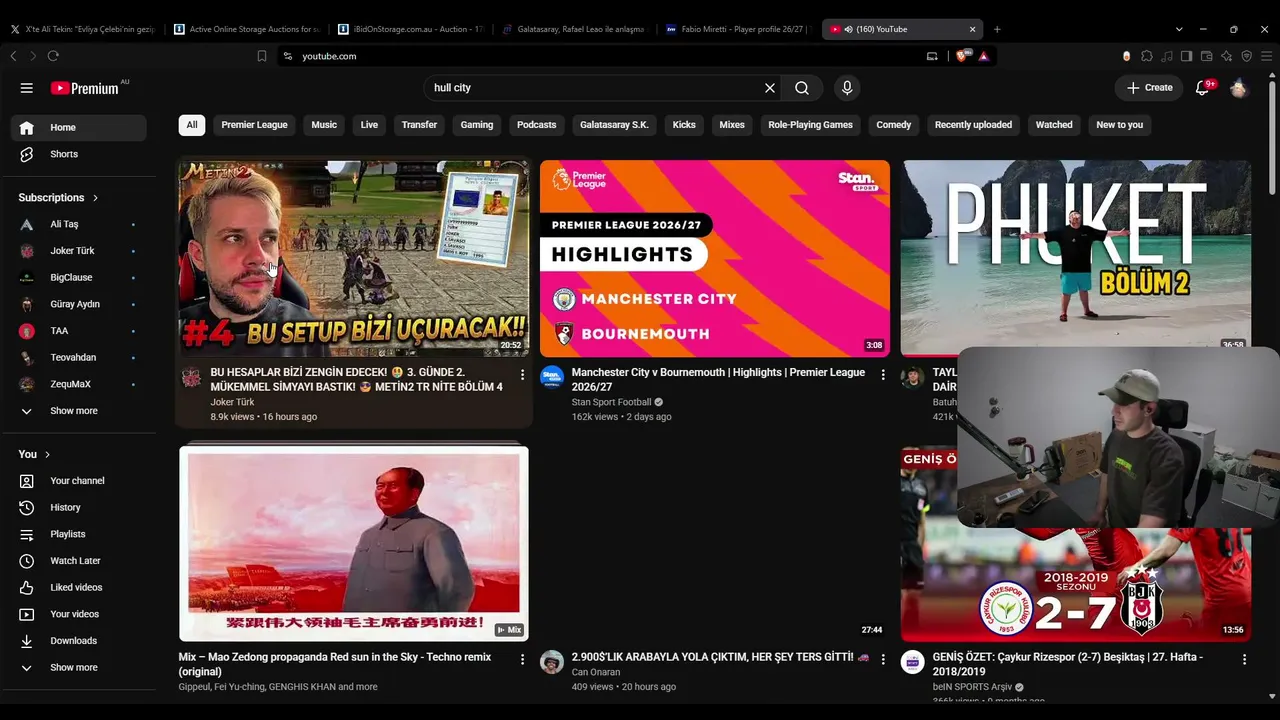Reload the page
1280x720 pixels.
click(x=53, y=56)
